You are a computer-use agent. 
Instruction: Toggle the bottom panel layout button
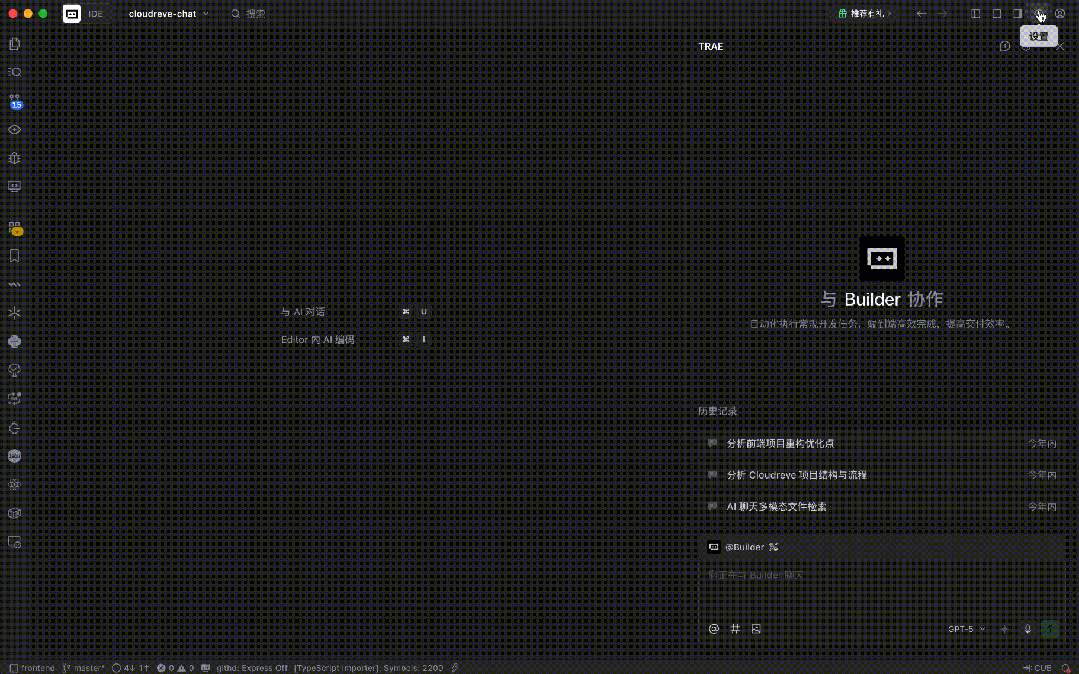(x=997, y=14)
